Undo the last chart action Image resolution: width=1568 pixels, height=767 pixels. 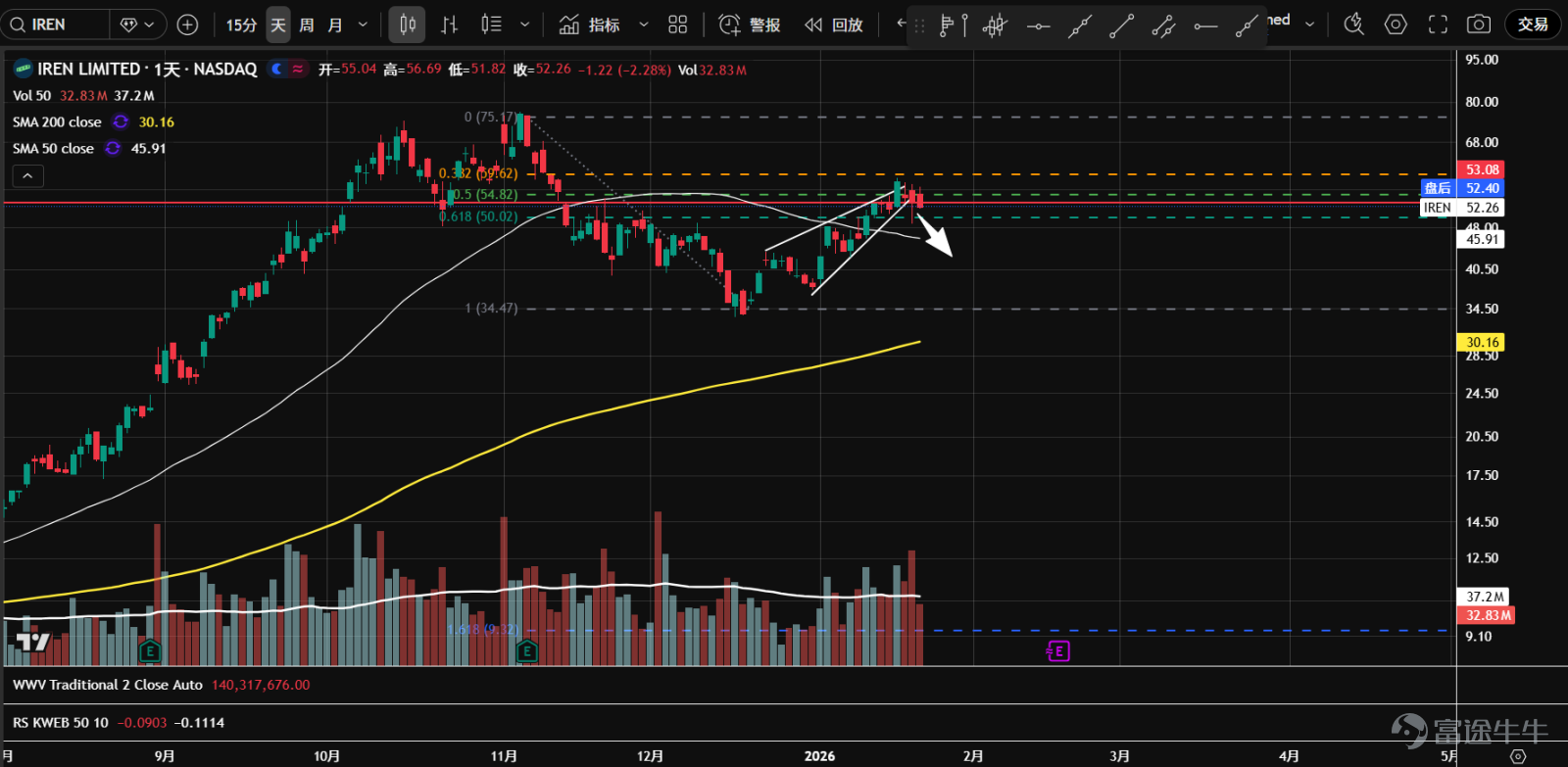click(901, 24)
